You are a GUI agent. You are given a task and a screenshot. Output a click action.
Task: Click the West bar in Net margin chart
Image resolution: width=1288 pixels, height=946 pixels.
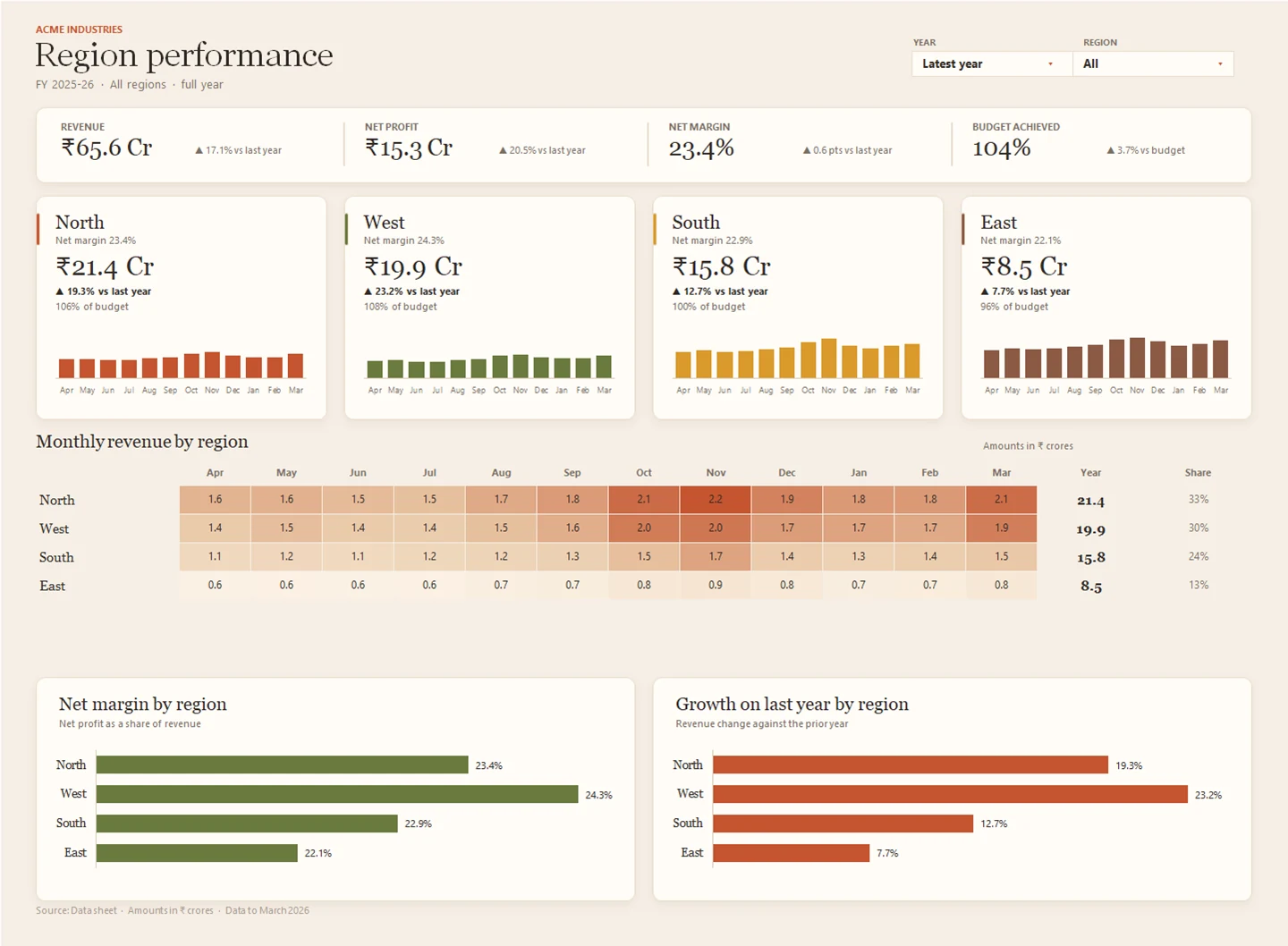tap(337, 794)
